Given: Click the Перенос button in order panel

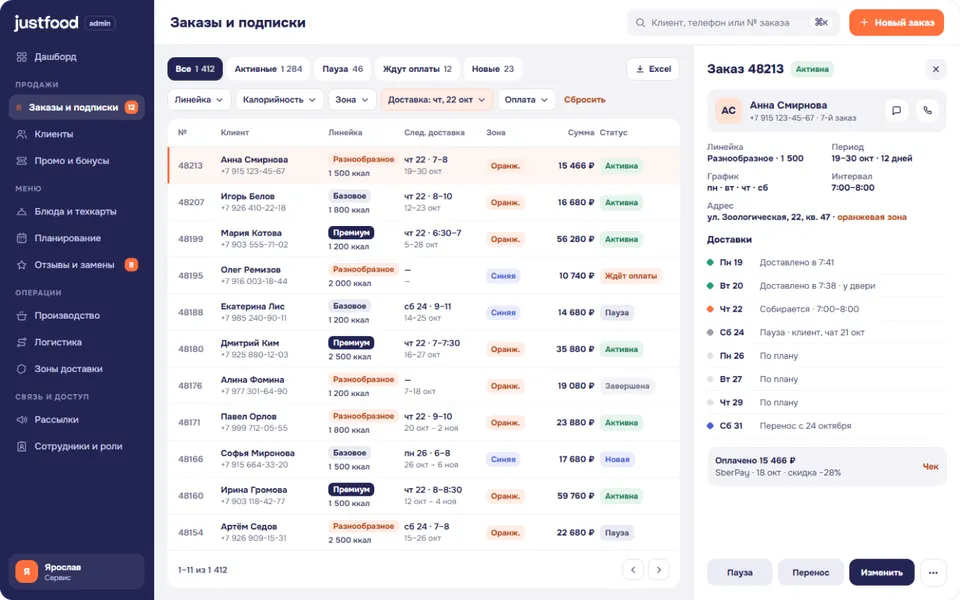Looking at the screenshot, I should pos(811,572).
